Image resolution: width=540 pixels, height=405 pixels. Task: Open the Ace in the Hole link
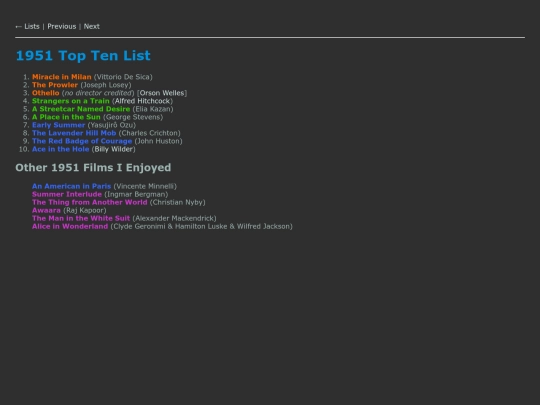click(x=61, y=149)
